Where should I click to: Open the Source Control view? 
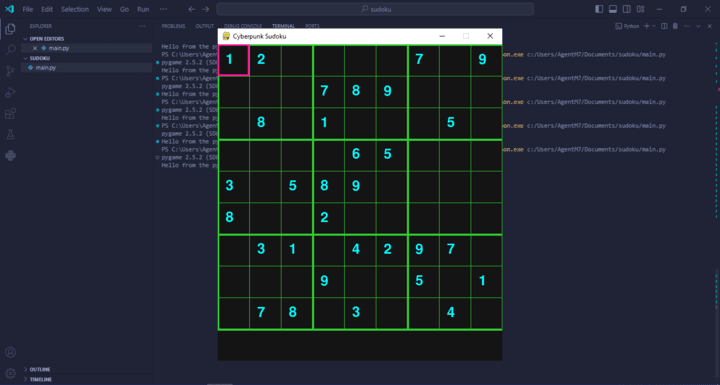10,71
